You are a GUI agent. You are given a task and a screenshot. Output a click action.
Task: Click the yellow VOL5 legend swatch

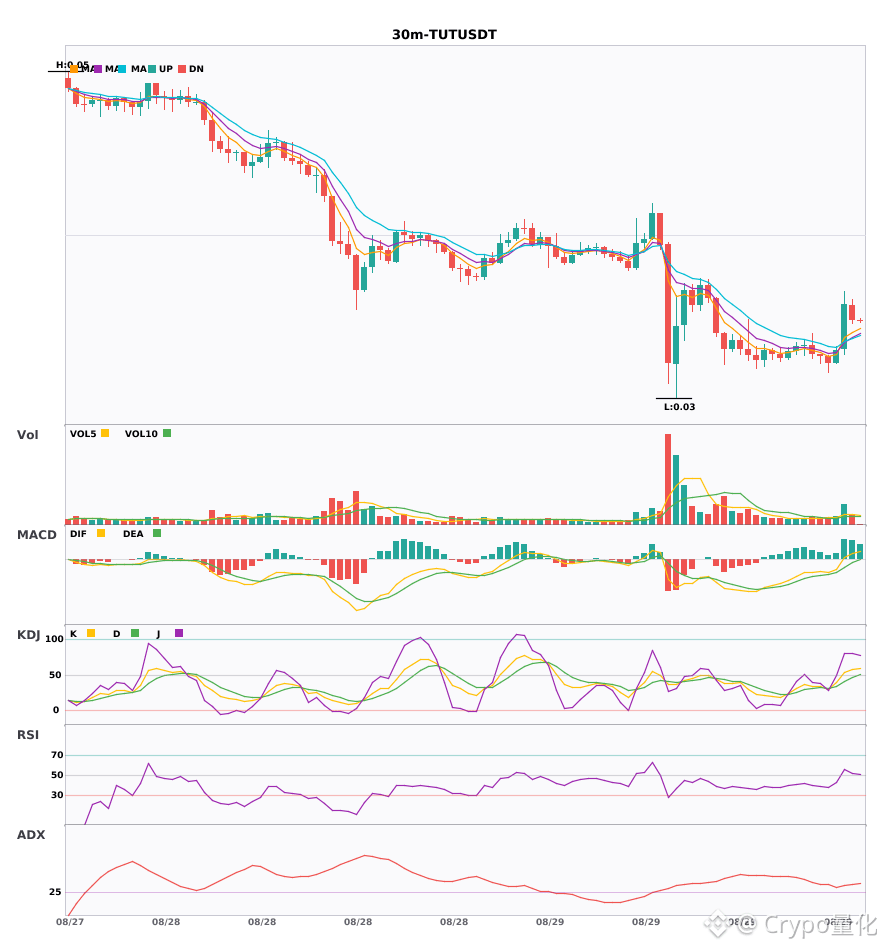105,433
